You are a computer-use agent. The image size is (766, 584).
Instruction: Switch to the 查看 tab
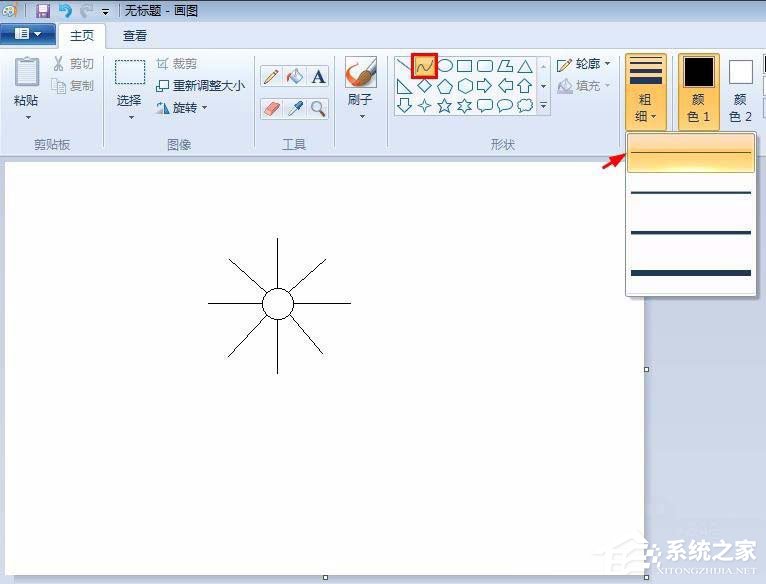[134, 36]
